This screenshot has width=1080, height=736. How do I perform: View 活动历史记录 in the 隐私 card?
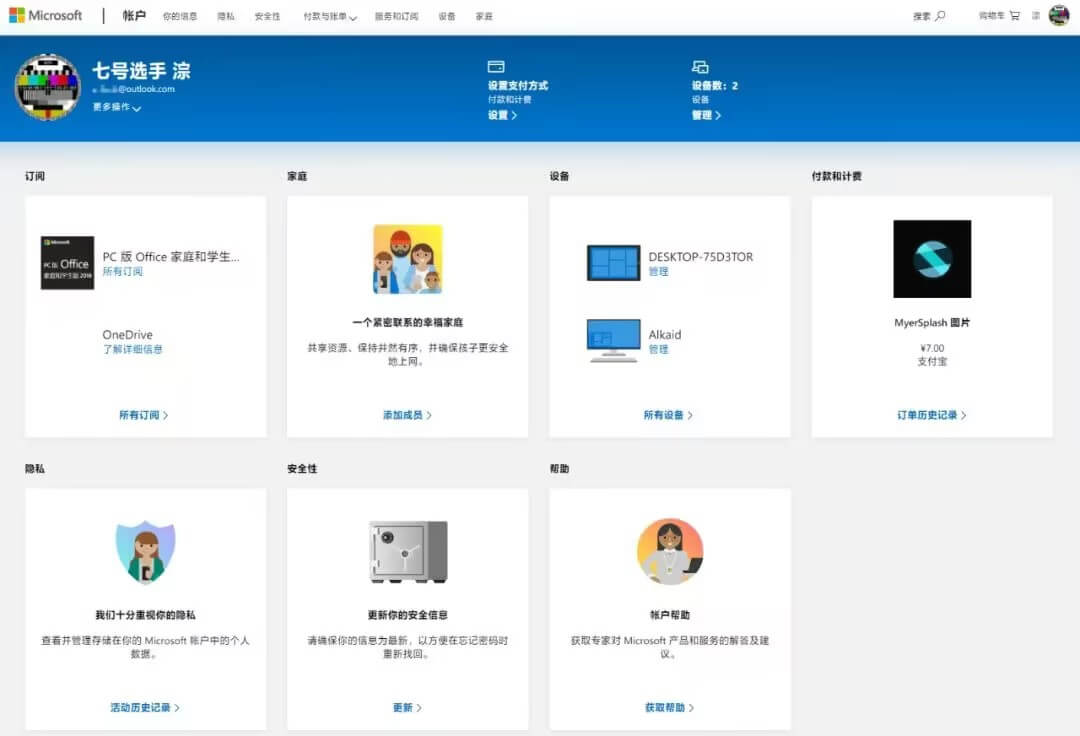tap(141, 706)
